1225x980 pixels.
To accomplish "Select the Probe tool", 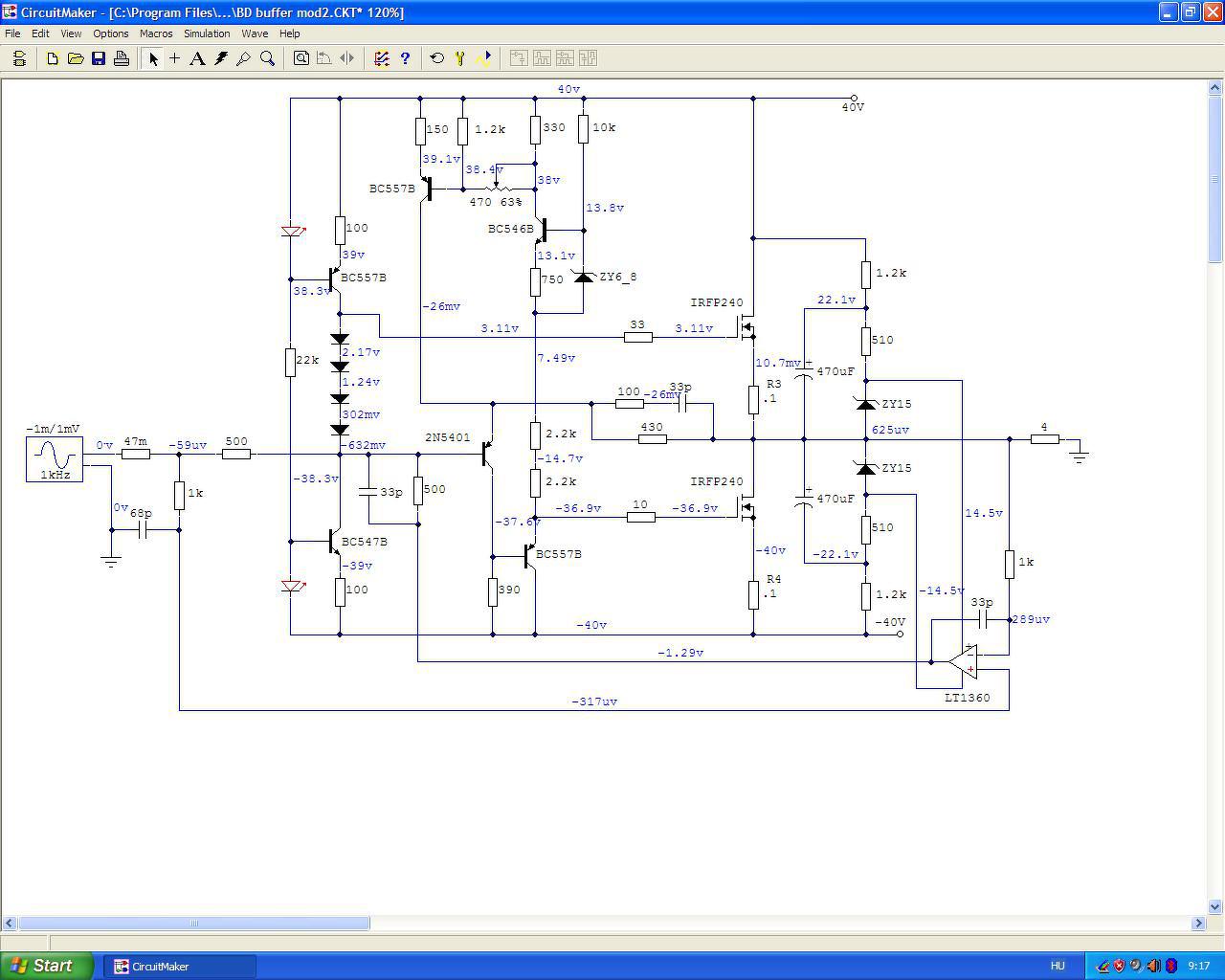I will (x=244, y=58).
